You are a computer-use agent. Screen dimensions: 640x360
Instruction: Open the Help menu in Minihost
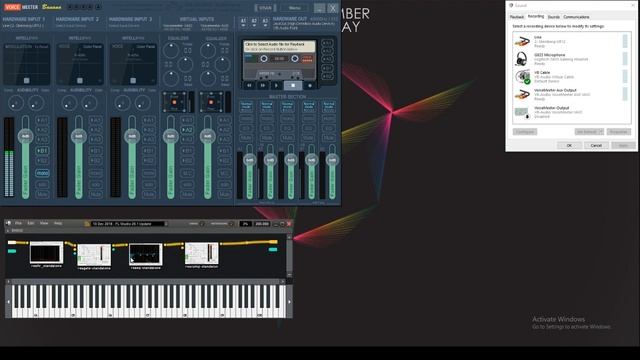click(x=58, y=223)
